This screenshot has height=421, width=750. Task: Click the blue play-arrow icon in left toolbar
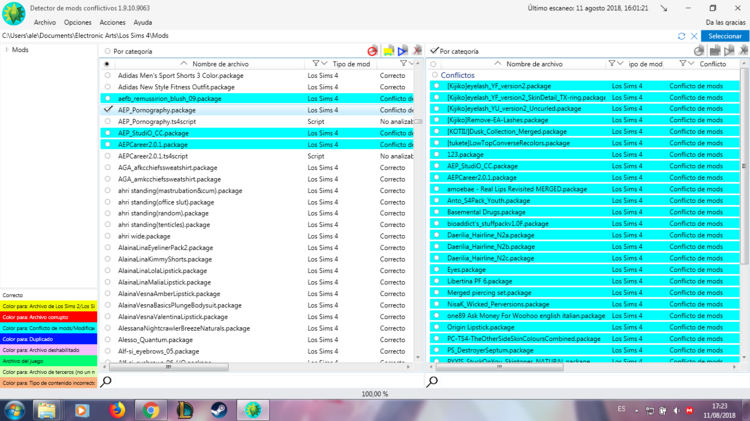[402, 51]
